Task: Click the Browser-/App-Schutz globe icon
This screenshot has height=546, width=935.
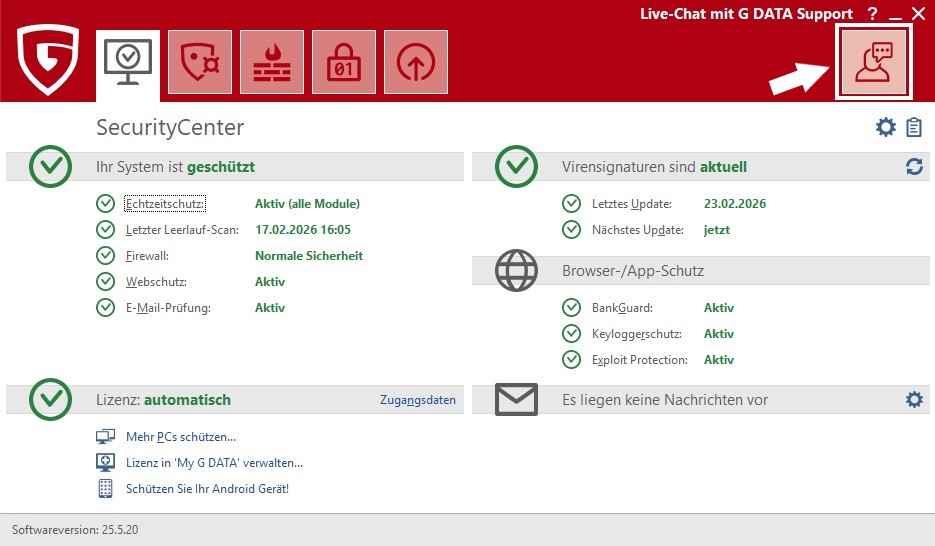Action: point(516,271)
